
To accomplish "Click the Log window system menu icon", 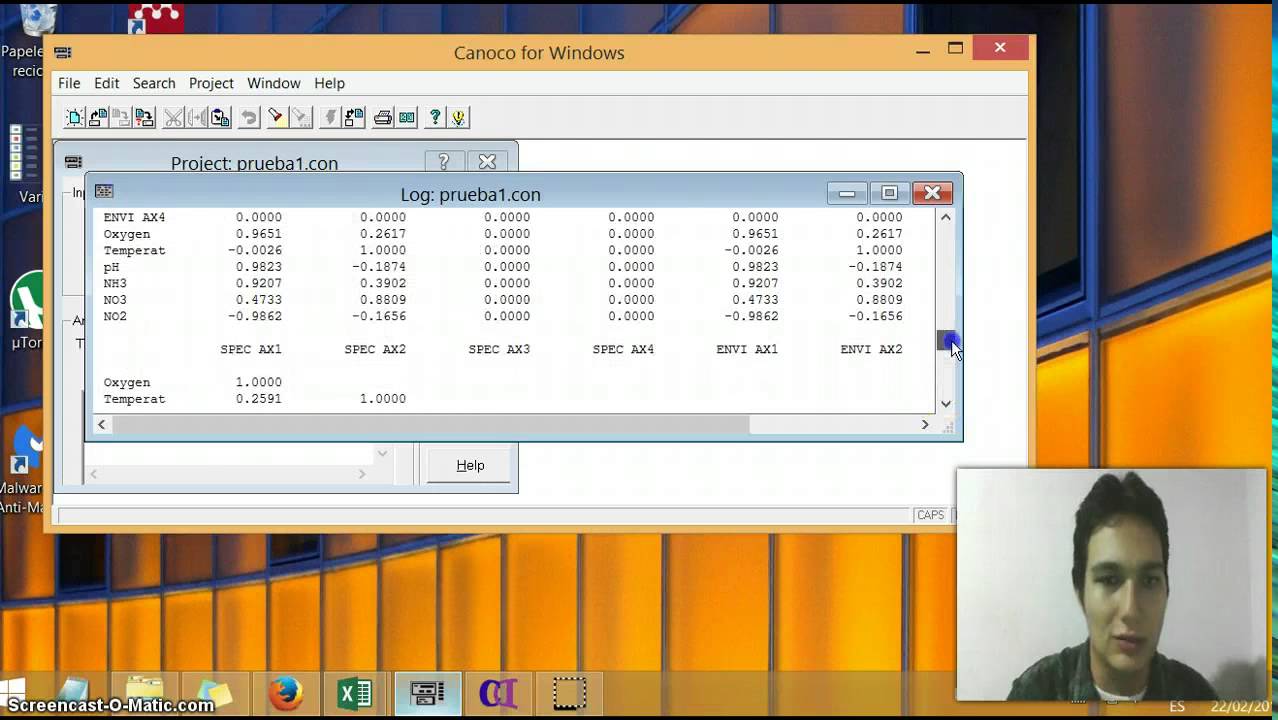I will pos(104,191).
